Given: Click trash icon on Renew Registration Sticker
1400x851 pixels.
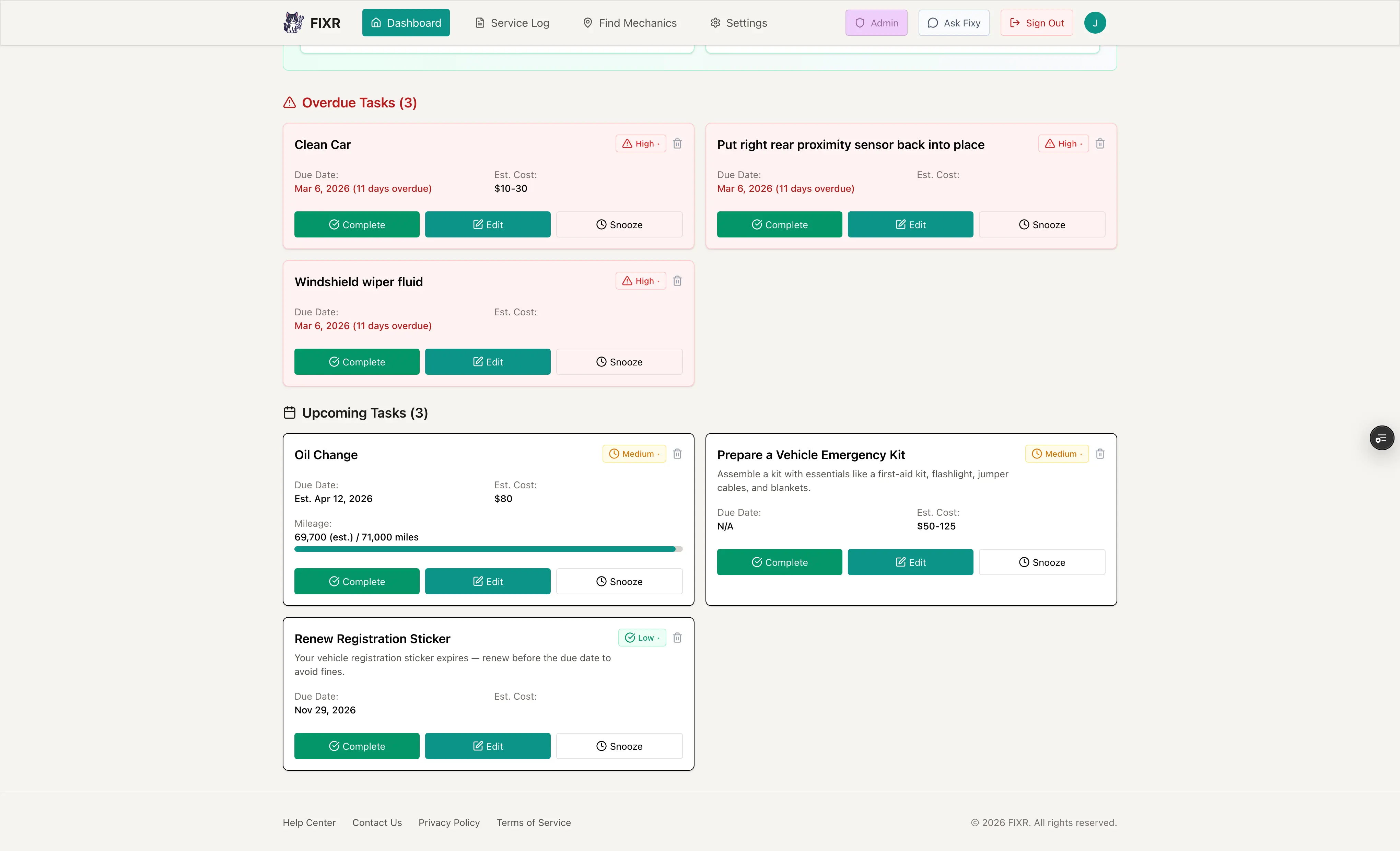Looking at the screenshot, I should point(677,638).
